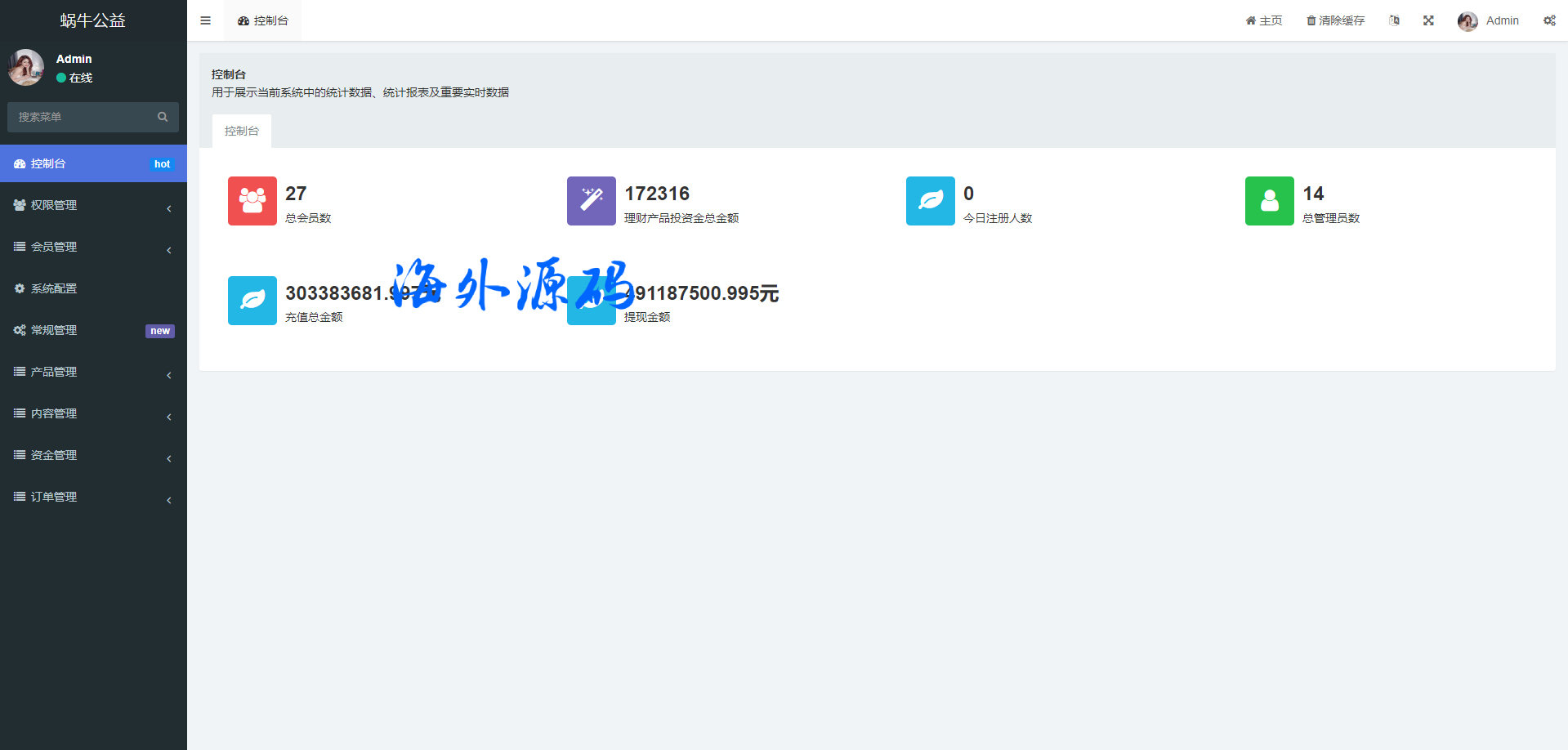Viewport: 1568px width, 750px height.
Task: Click the 主页 home link
Action: (x=1263, y=20)
